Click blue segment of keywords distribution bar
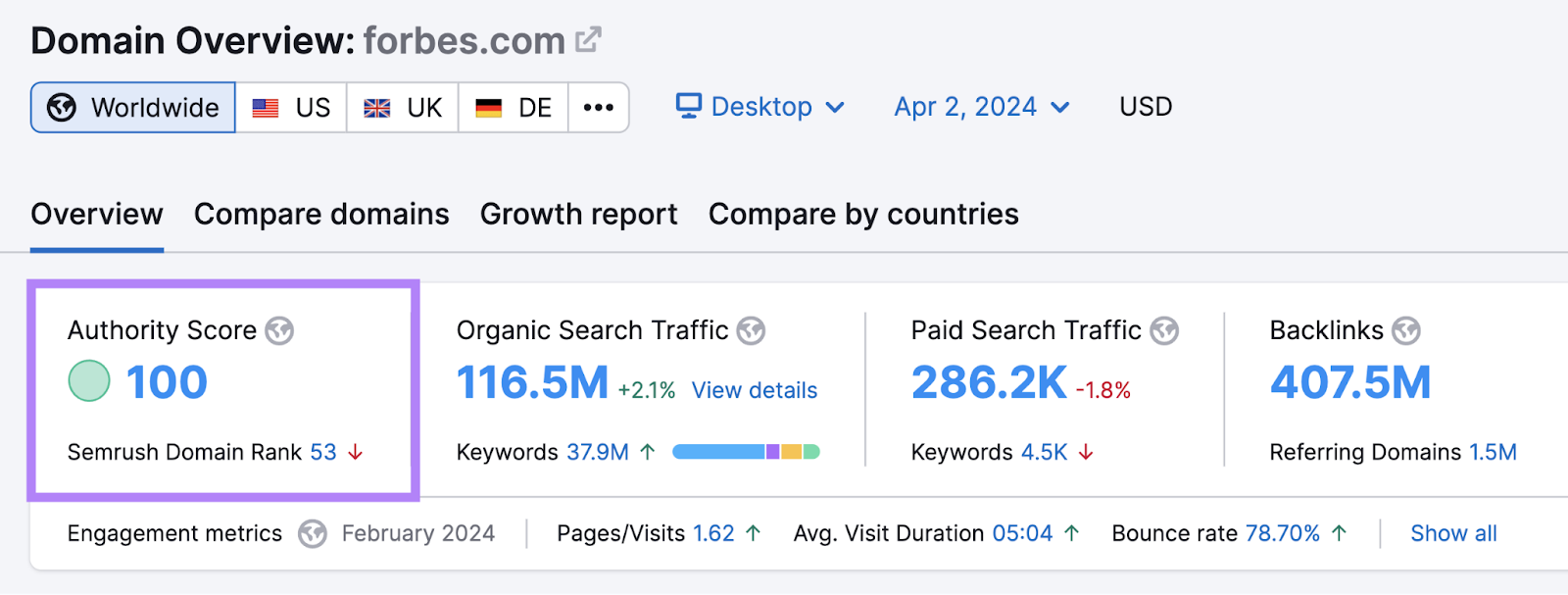This screenshot has height=595, width=1568. pos(718,452)
